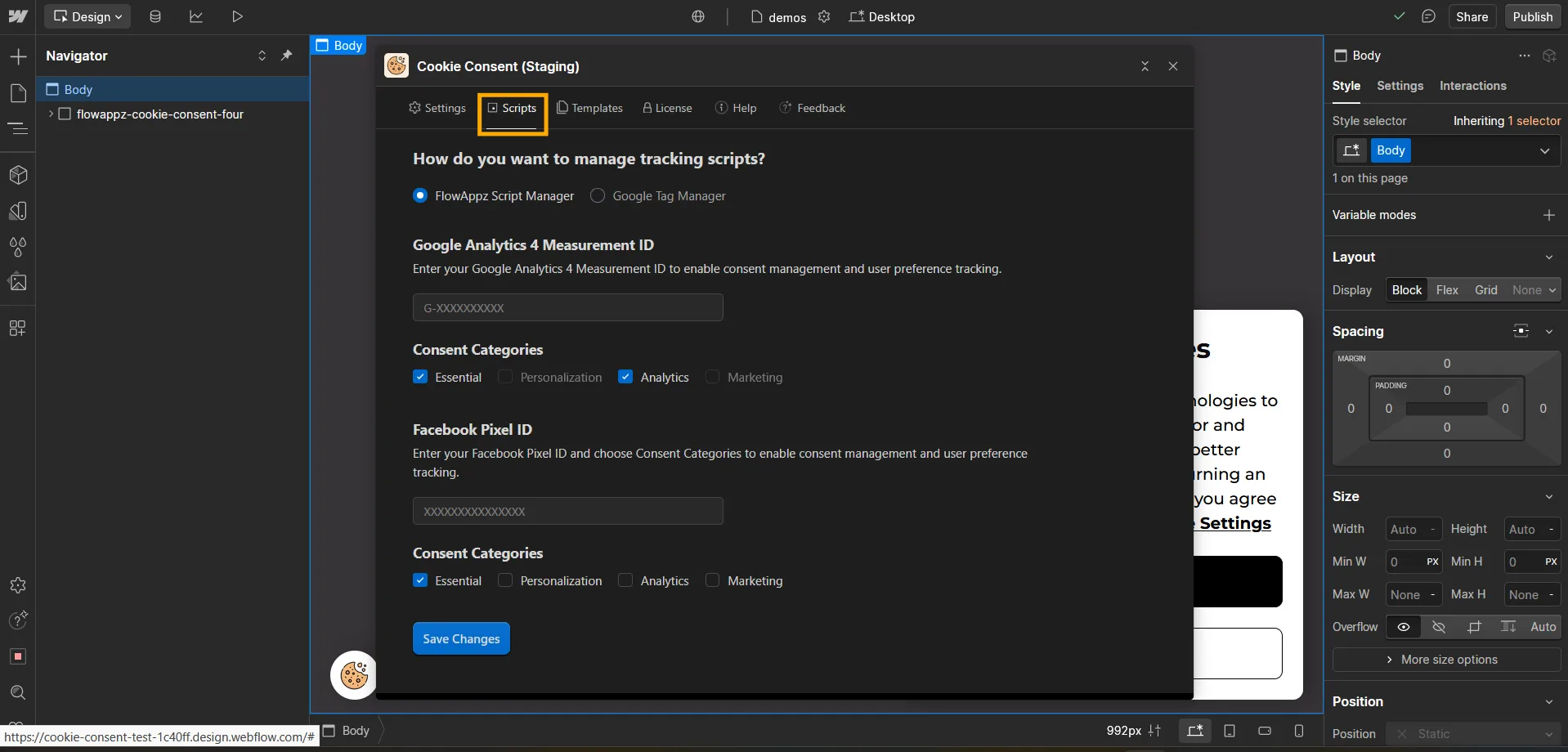Screen dimensions: 1568x752
Task: Open the site Settings gear in left sidebar
Action: point(18,584)
